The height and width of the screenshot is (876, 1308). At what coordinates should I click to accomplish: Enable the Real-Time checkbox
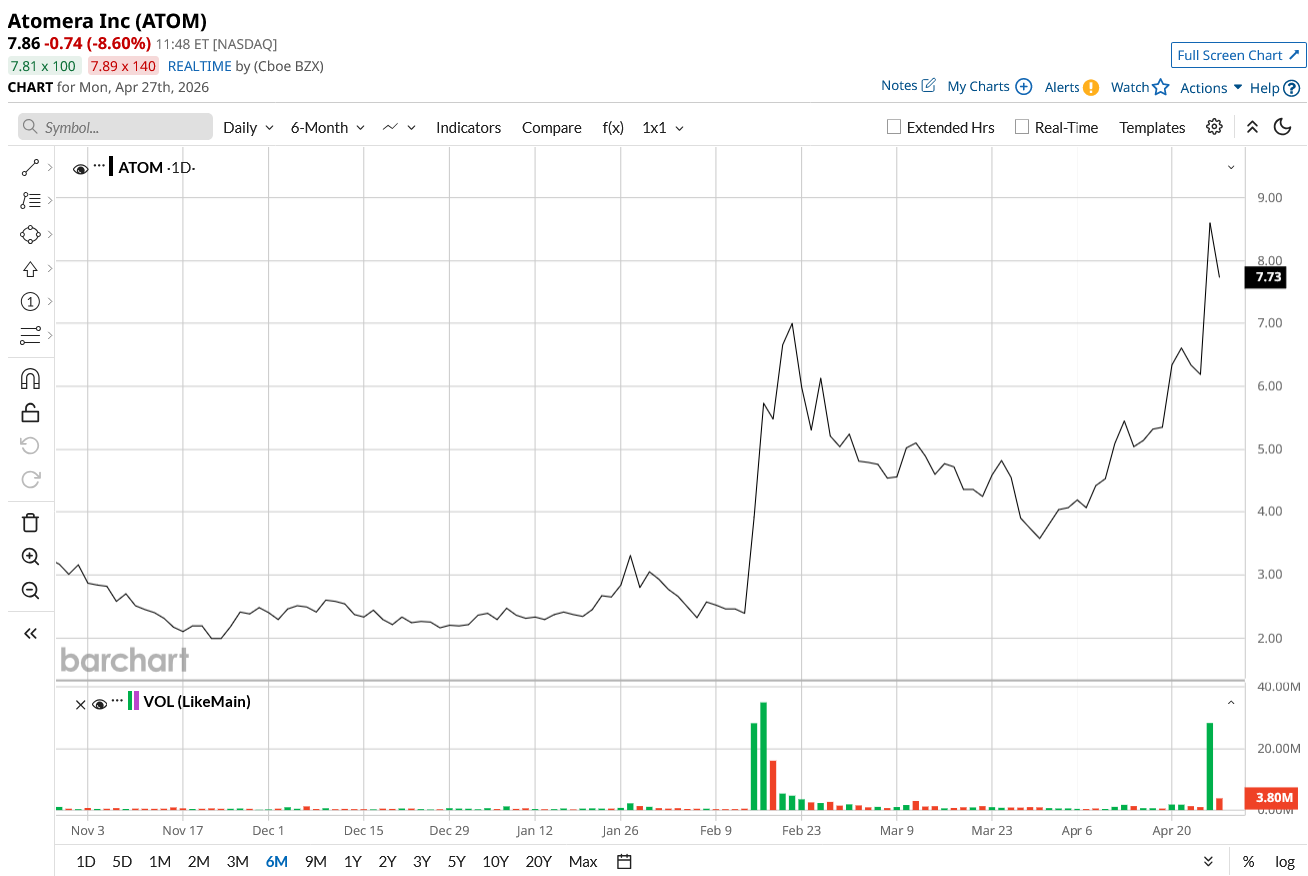(x=1022, y=127)
